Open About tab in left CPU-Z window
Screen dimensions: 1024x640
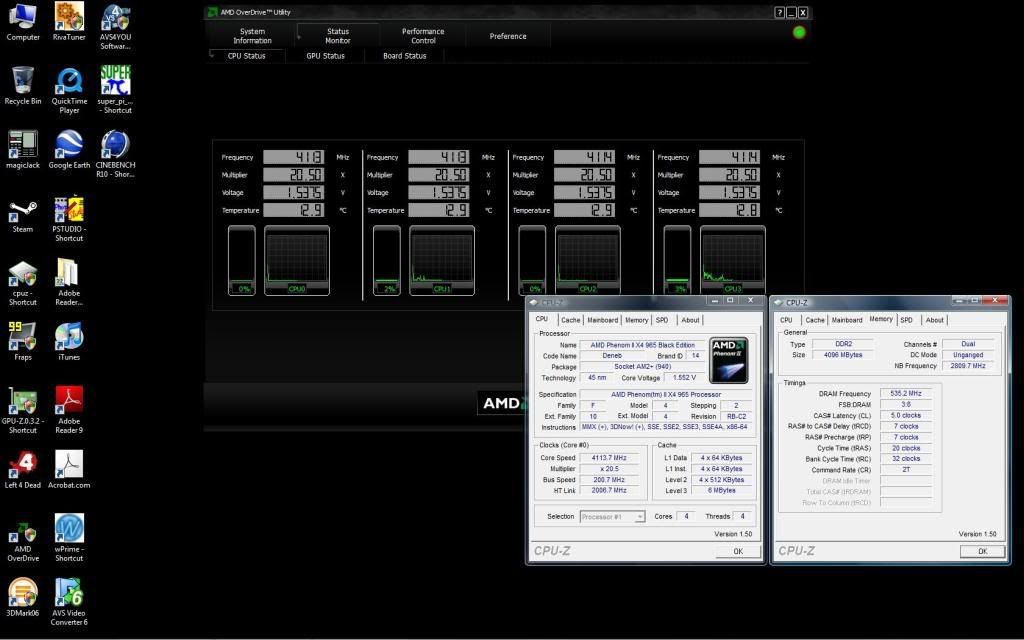(690, 320)
